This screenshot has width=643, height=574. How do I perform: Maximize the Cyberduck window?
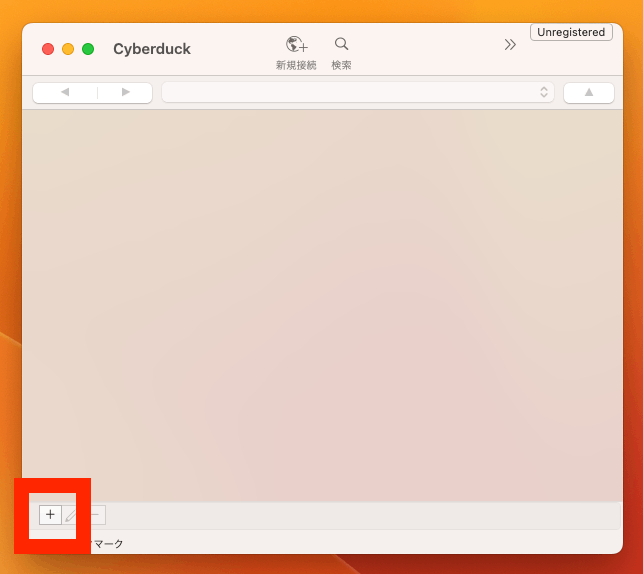coord(88,49)
